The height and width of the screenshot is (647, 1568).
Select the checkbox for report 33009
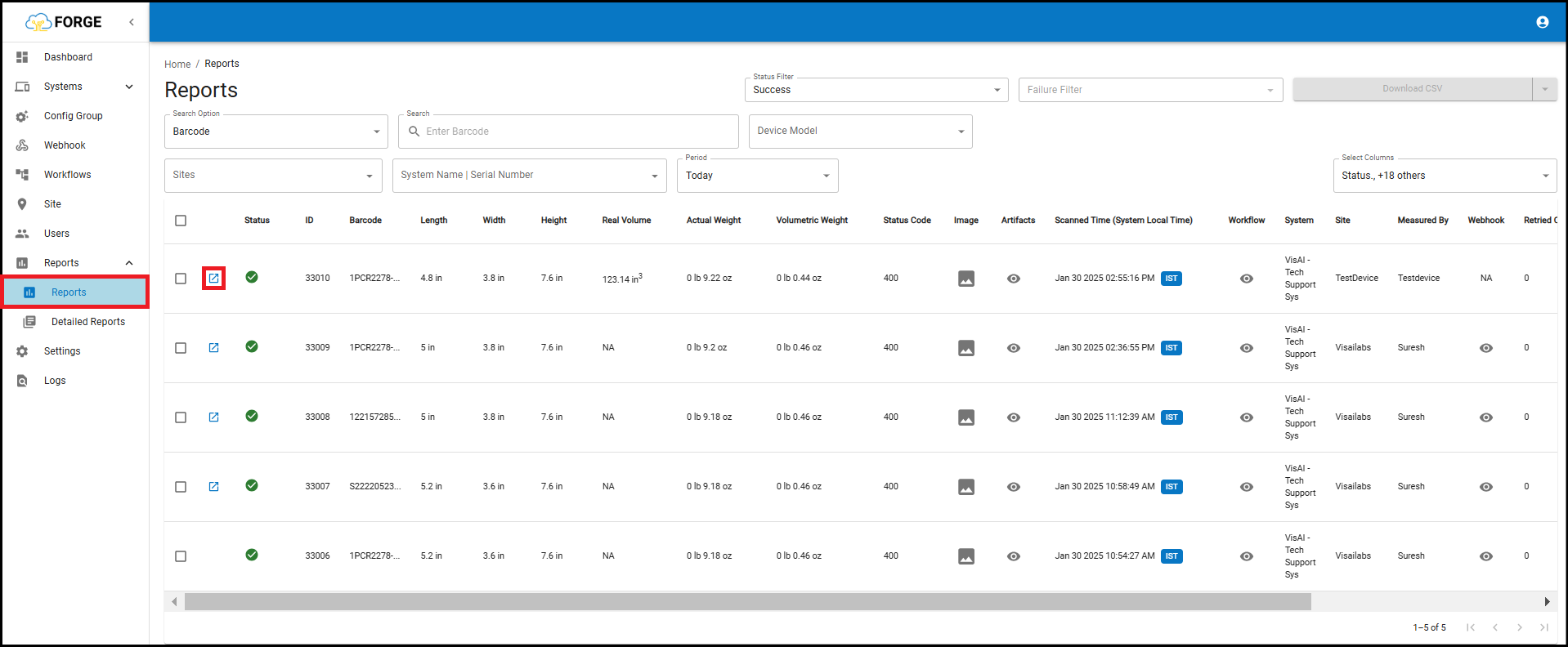click(x=181, y=348)
